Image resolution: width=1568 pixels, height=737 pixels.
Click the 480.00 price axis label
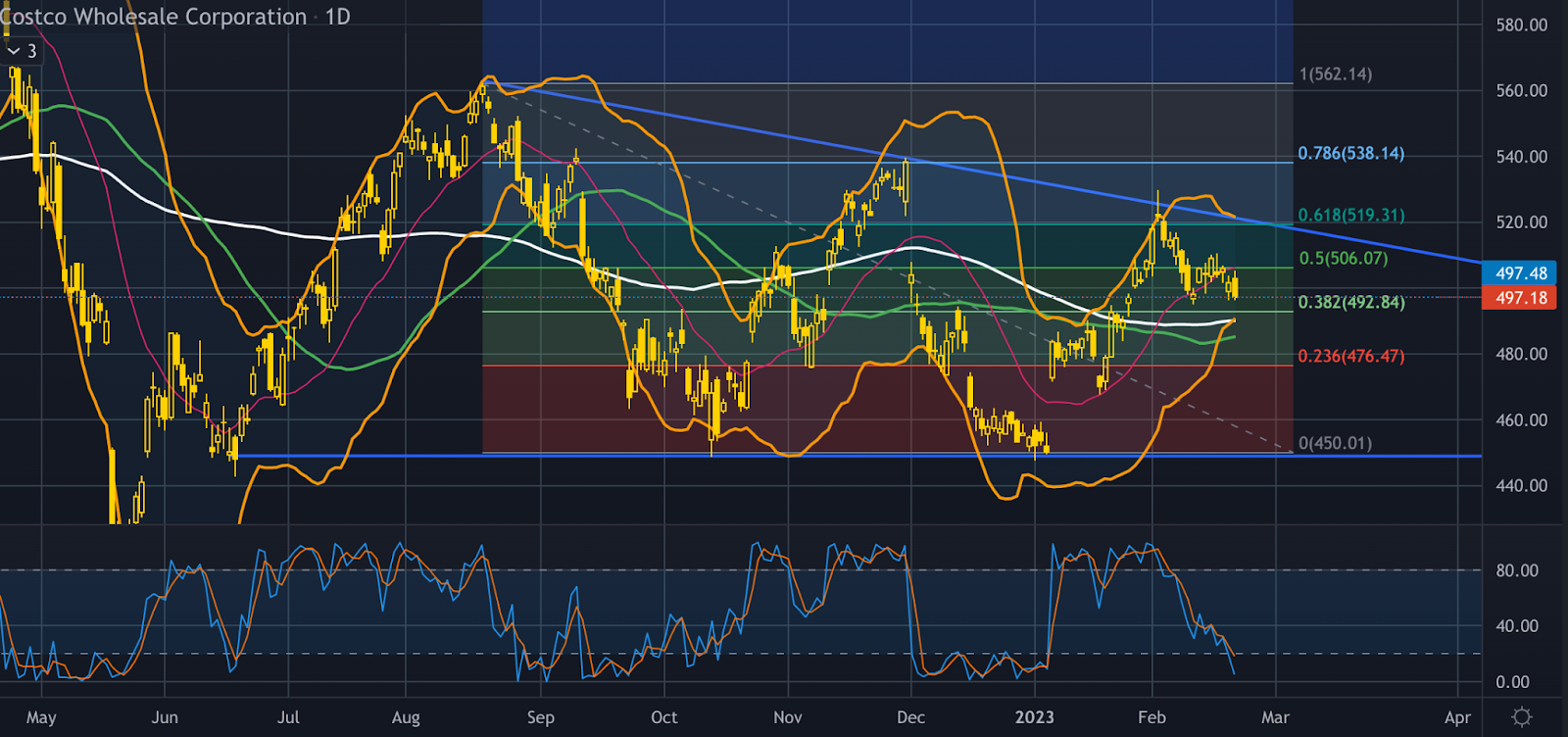click(1522, 354)
